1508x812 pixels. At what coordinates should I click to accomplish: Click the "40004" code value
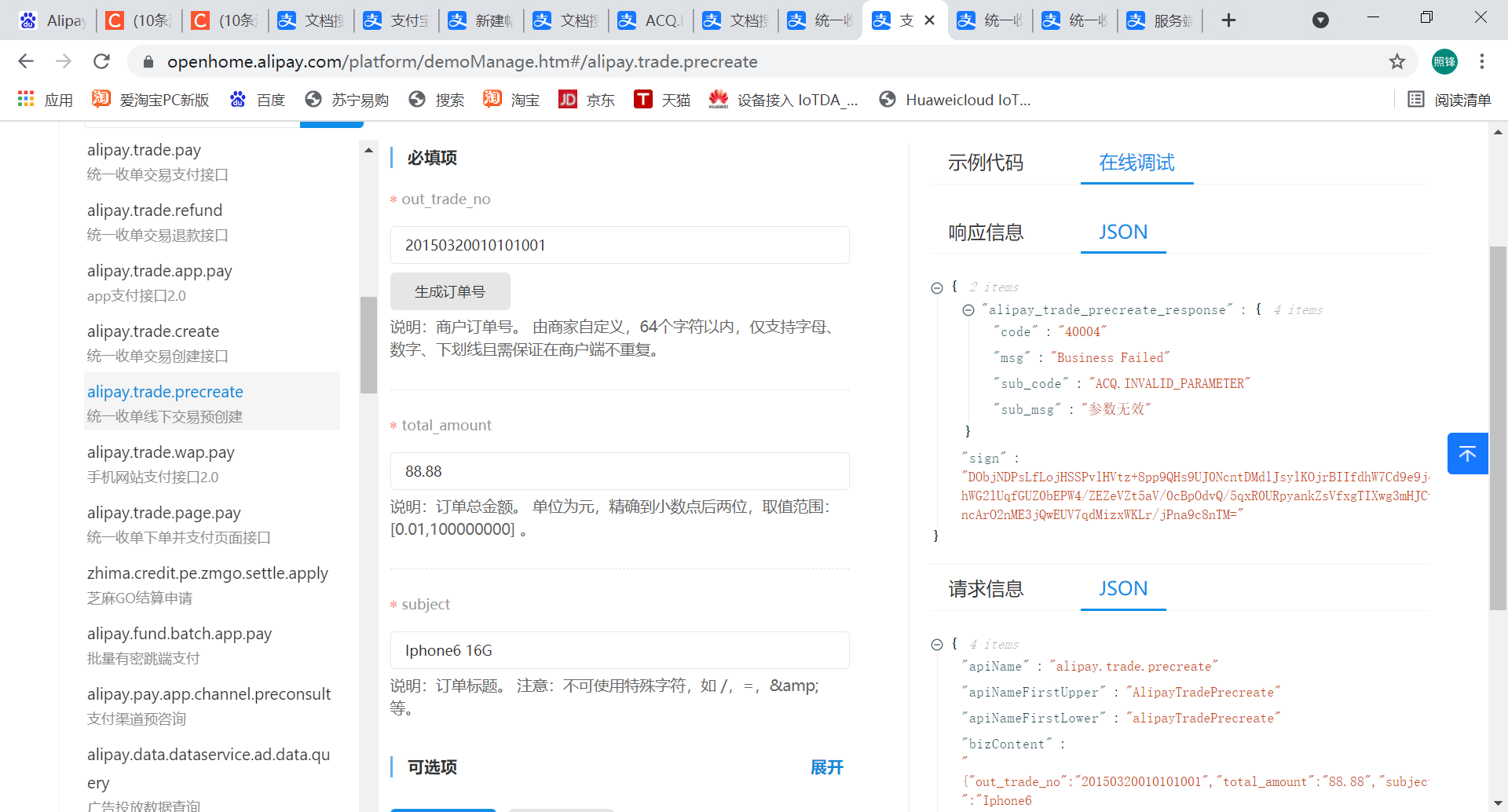(1082, 332)
